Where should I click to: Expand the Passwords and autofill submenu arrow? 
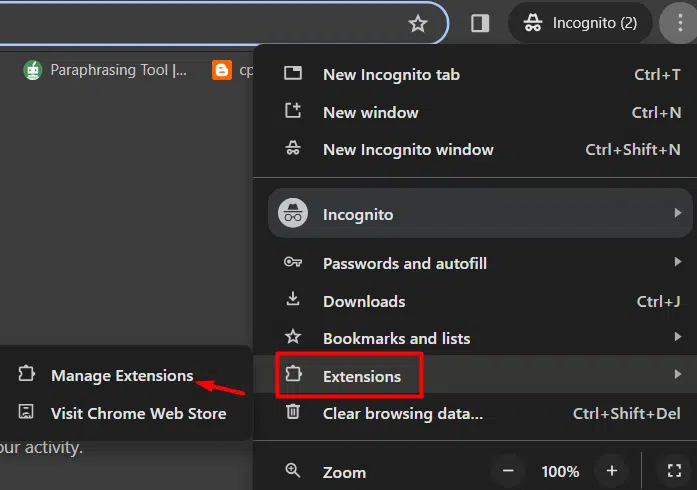(677, 261)
